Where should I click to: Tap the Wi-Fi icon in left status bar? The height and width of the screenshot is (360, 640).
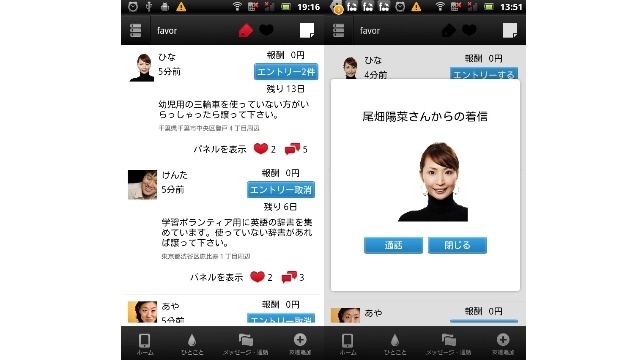pos(237,7)
